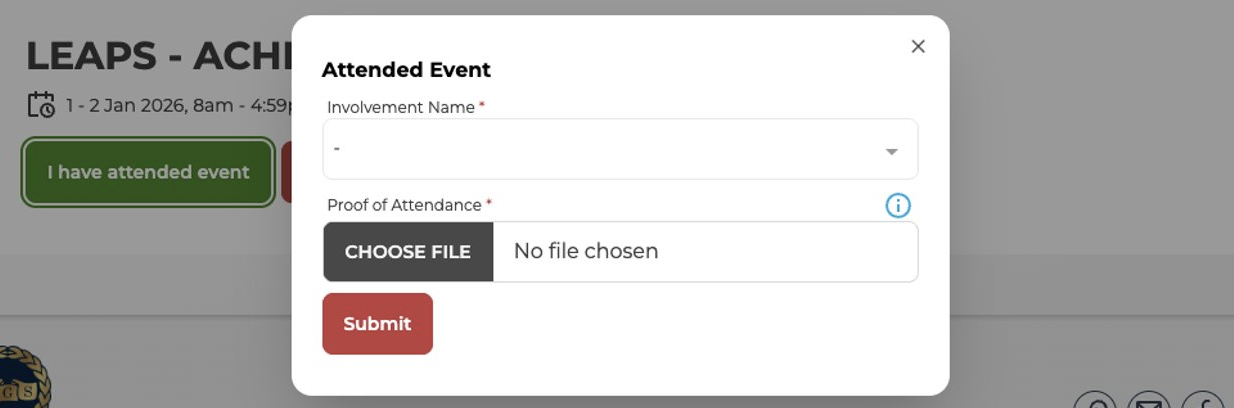This screenshot has width=1234, height=408.
Task: Click the circular footer icon left of envelope
Action: coord(1095,402)
